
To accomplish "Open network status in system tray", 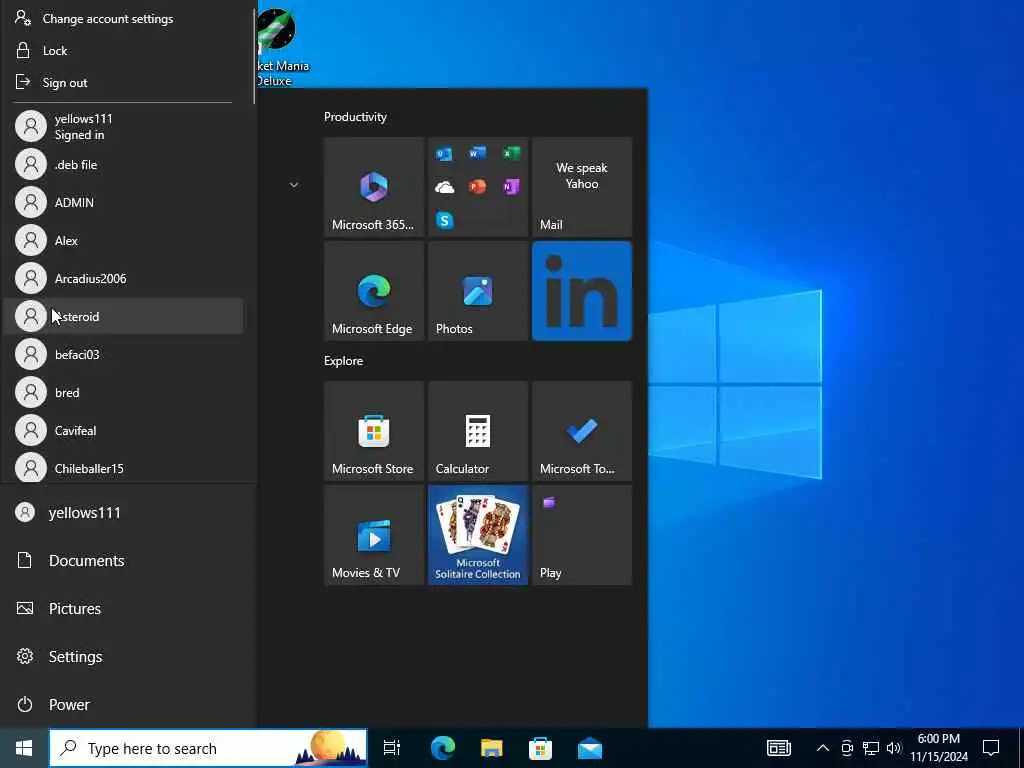I will click(x=871, y=748).
